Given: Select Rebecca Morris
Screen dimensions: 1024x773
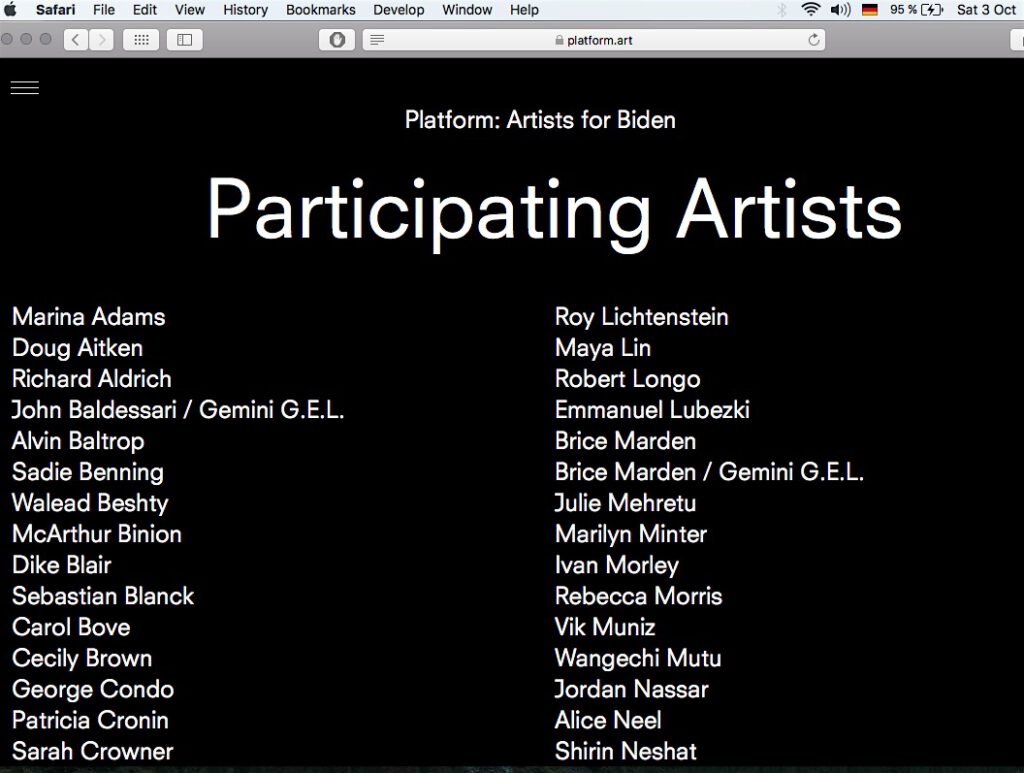Looking at the screenshot, I should [639, 596].
